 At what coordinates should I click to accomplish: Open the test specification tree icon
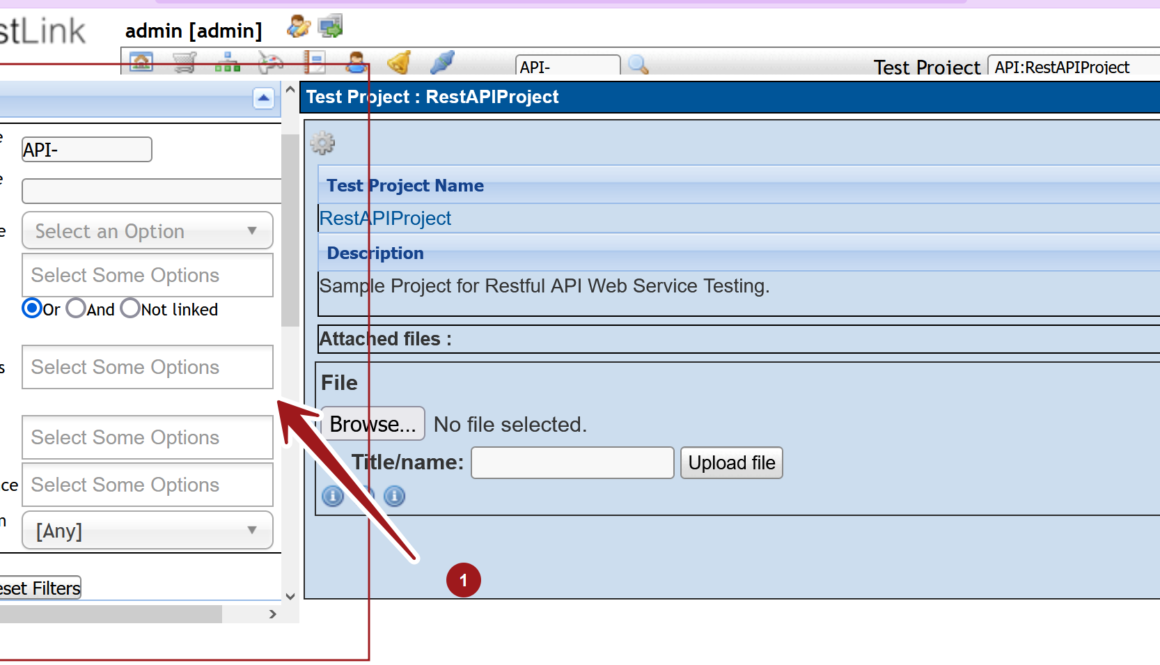227,63
